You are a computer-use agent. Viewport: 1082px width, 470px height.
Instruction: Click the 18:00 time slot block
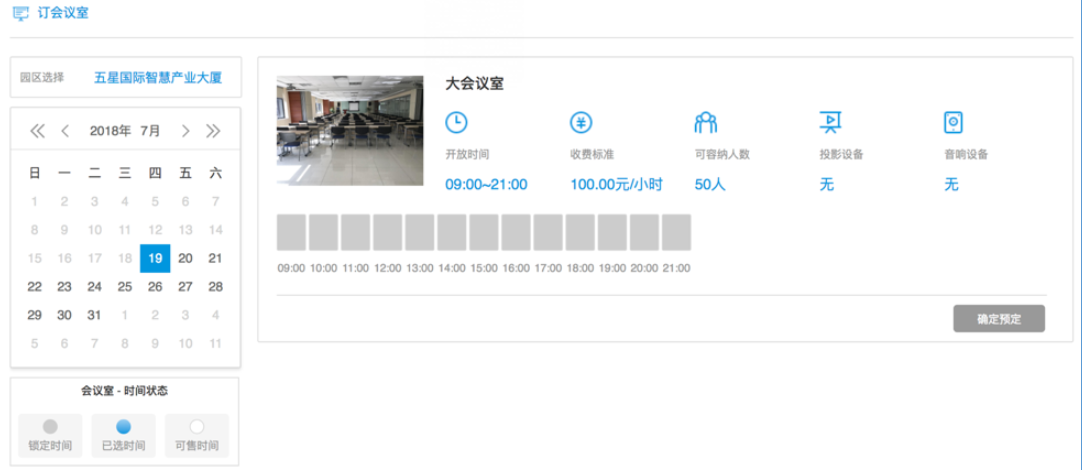(x=580, y=233)
